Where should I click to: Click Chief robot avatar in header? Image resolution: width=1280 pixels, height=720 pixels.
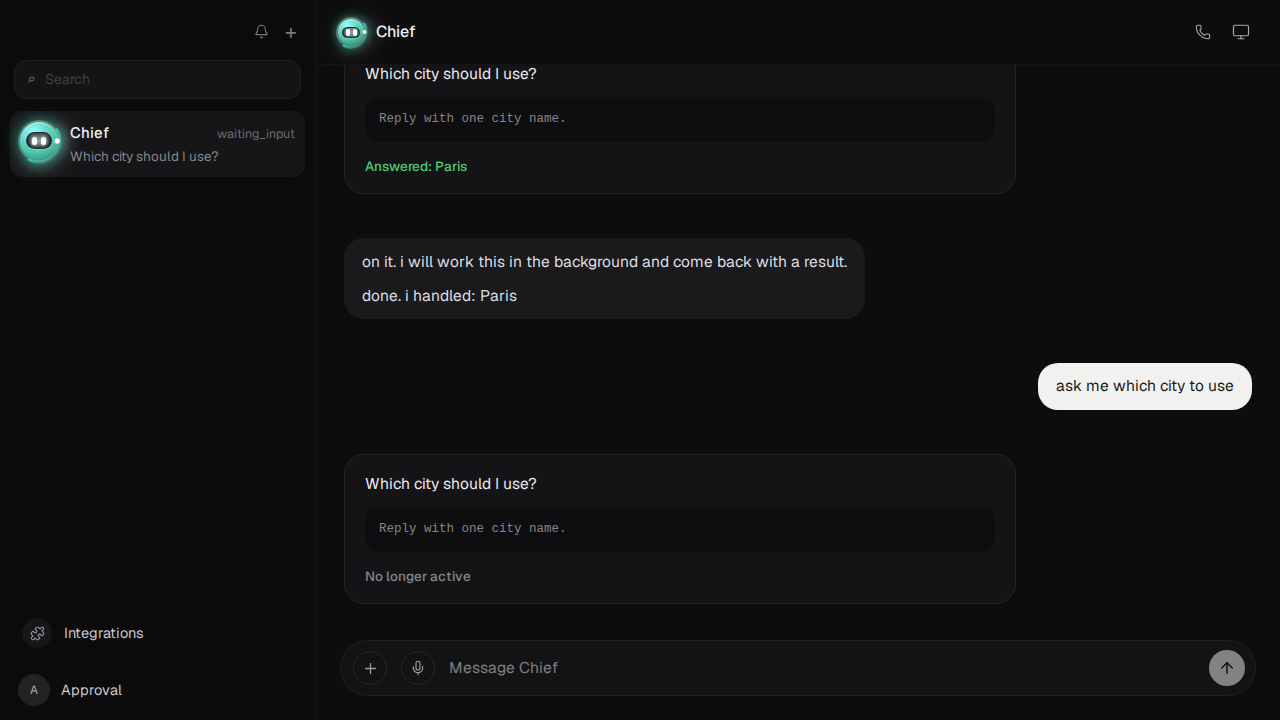pyautogui.click(x=351, y=32)
